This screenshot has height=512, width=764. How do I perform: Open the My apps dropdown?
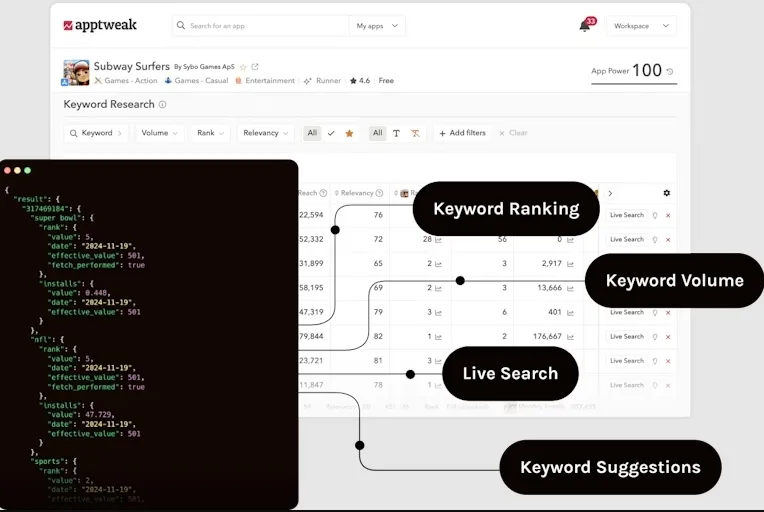(377, 26)
